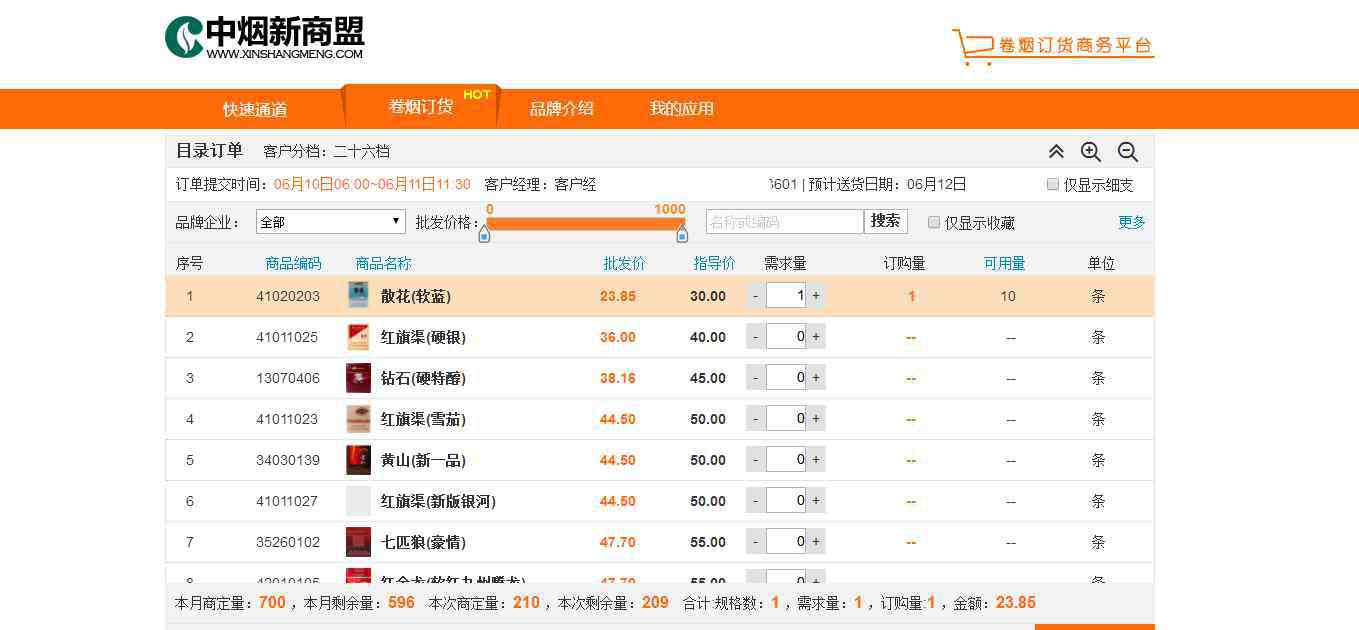Viewport: 1359px width, 630px height.
Task: Decrease quantity for 红旗渠(硬银)
Action: point(756,337)
